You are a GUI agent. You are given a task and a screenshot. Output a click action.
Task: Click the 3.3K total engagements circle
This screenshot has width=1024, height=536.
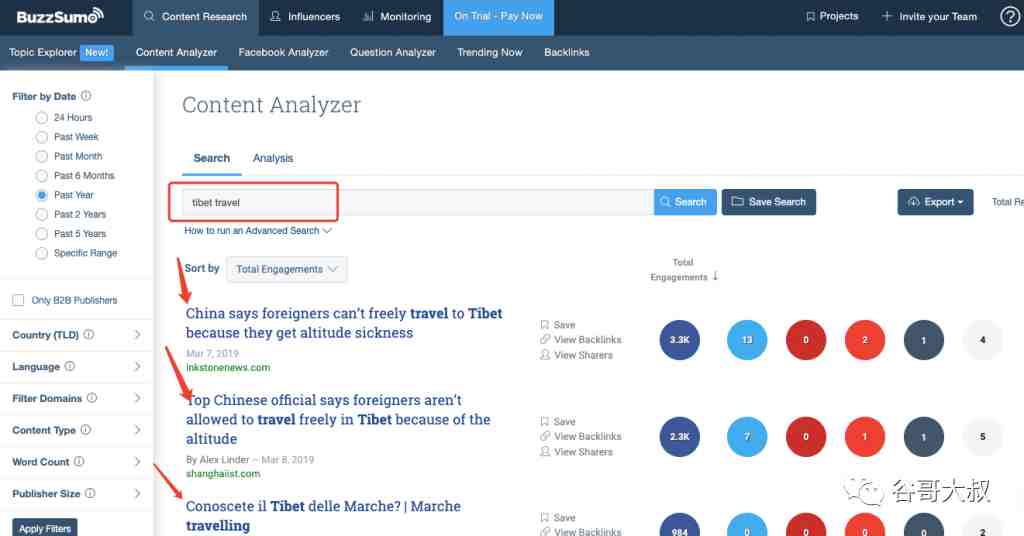click(679, 339)
